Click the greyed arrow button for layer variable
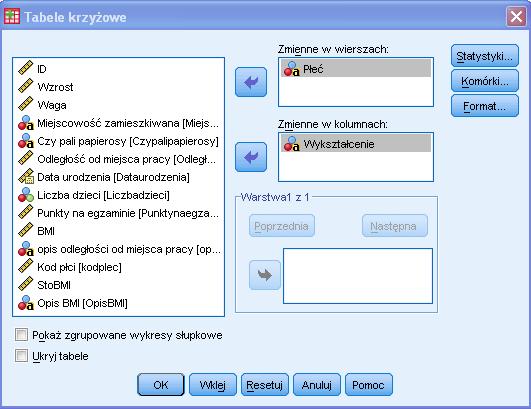The image size is (531, 409). (x=265, y=275)
